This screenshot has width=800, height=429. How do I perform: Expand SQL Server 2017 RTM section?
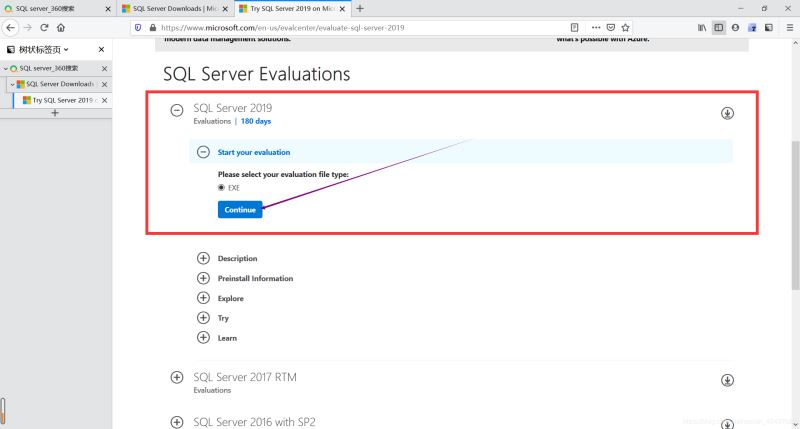(177, 377)
